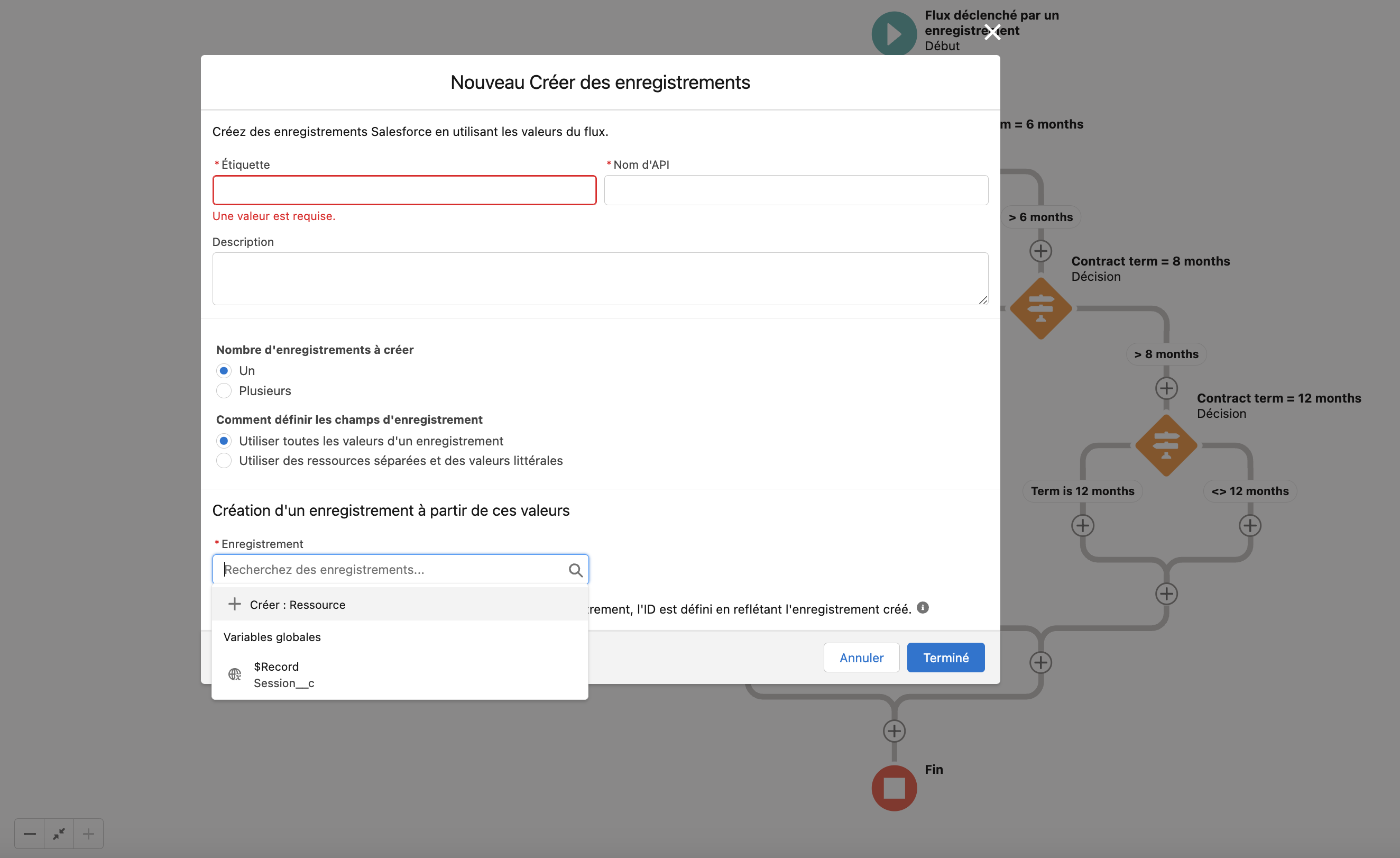Open the Enregistrement search combobox

pyautogui.click(x=392, y=570)
